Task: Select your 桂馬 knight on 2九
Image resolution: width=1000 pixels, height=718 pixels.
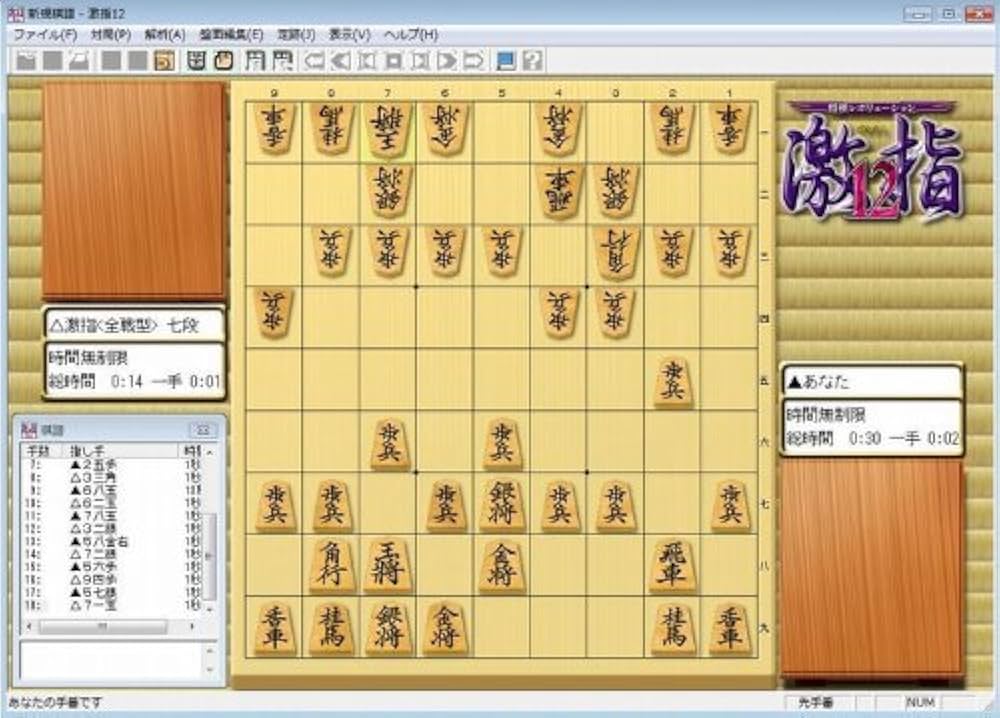Action: (672, 627)
